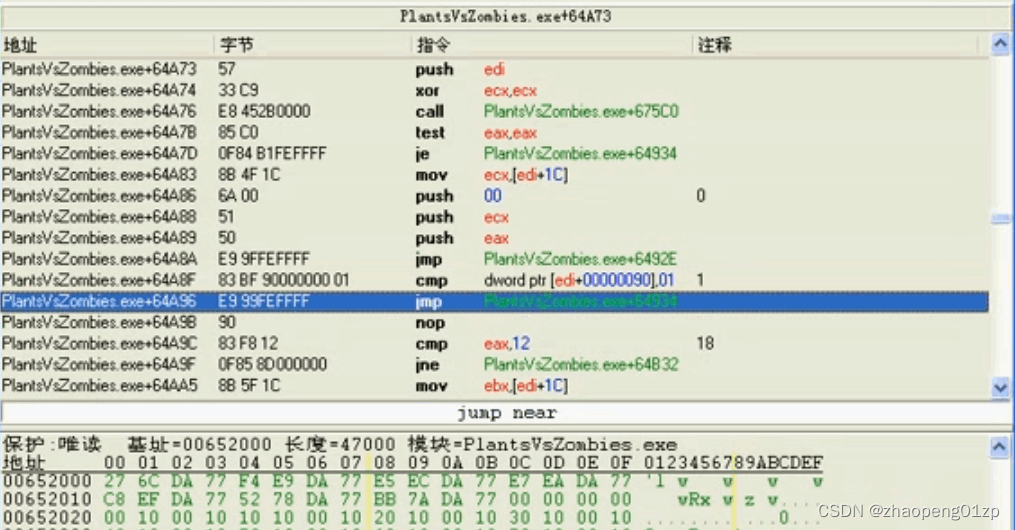1015x530 pixels.
Task: Select the push 00 instruction row
Action: (495, 195)
